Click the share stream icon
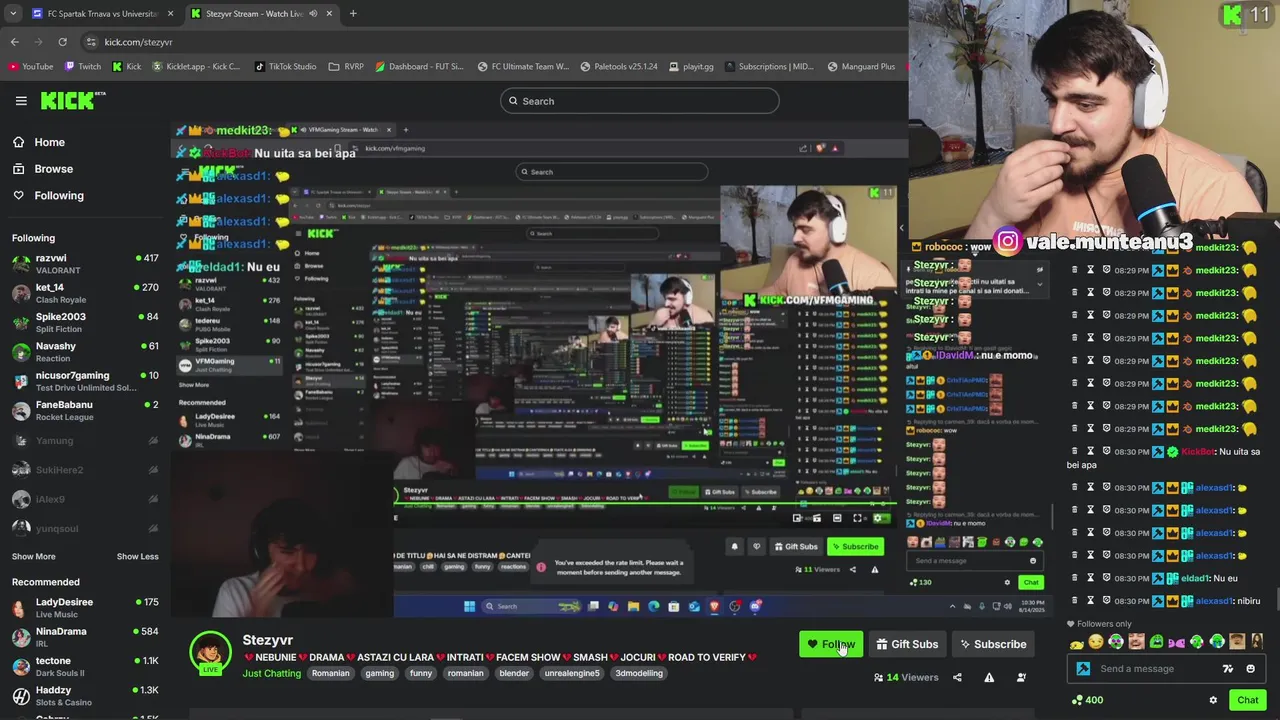The width and height of the screenshot is (1280, 720). [957, 678]
